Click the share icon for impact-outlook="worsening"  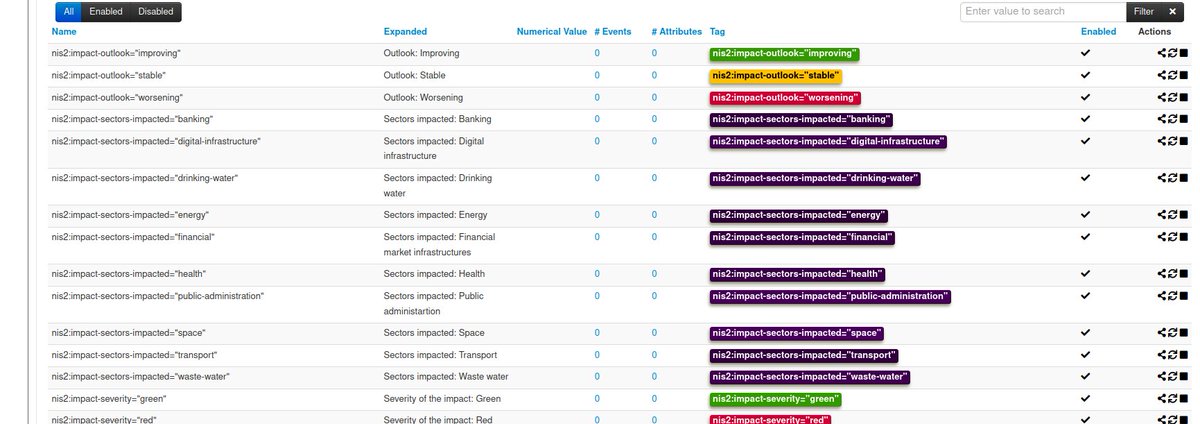[1162, 98]
